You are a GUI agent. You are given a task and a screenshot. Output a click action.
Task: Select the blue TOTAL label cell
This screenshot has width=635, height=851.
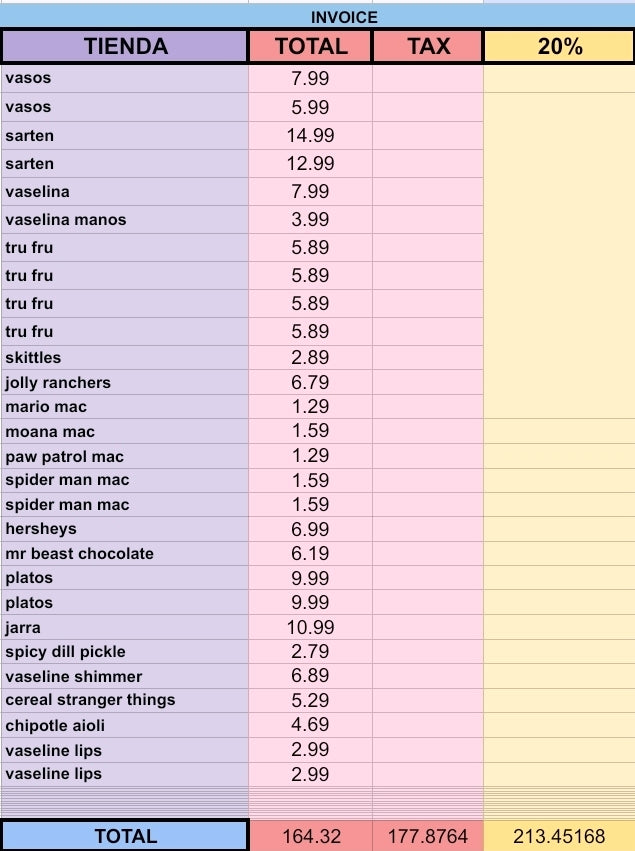click(125, 836)
